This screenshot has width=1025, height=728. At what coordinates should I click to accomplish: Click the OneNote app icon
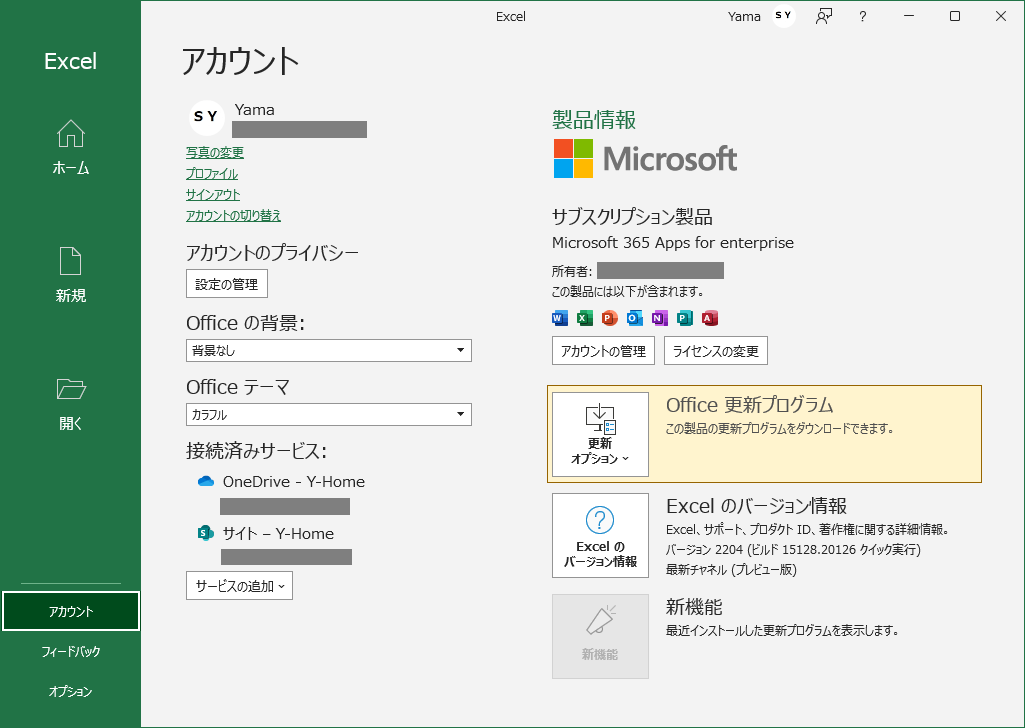coord(659,318)
